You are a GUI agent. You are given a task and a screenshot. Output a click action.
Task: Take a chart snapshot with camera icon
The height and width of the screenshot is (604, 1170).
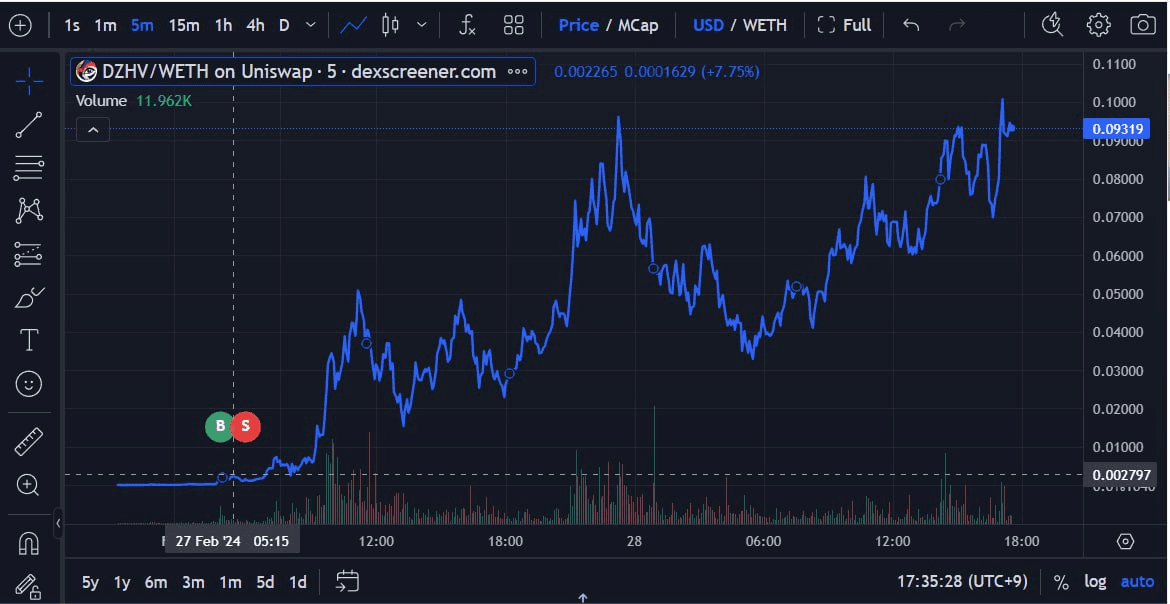1142,25
